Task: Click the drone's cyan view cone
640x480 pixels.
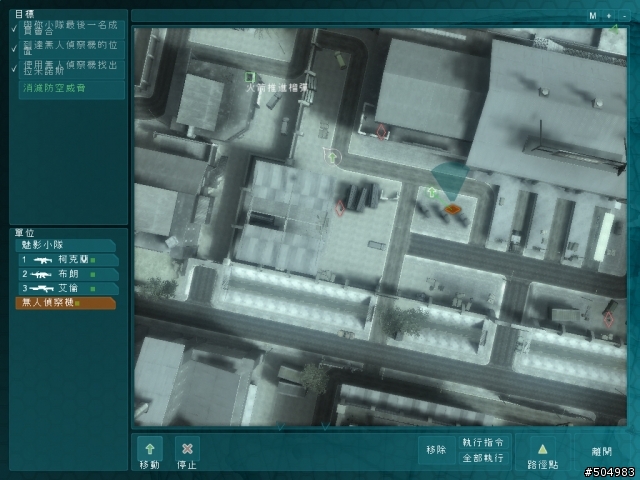Action: tap(450, 180)
